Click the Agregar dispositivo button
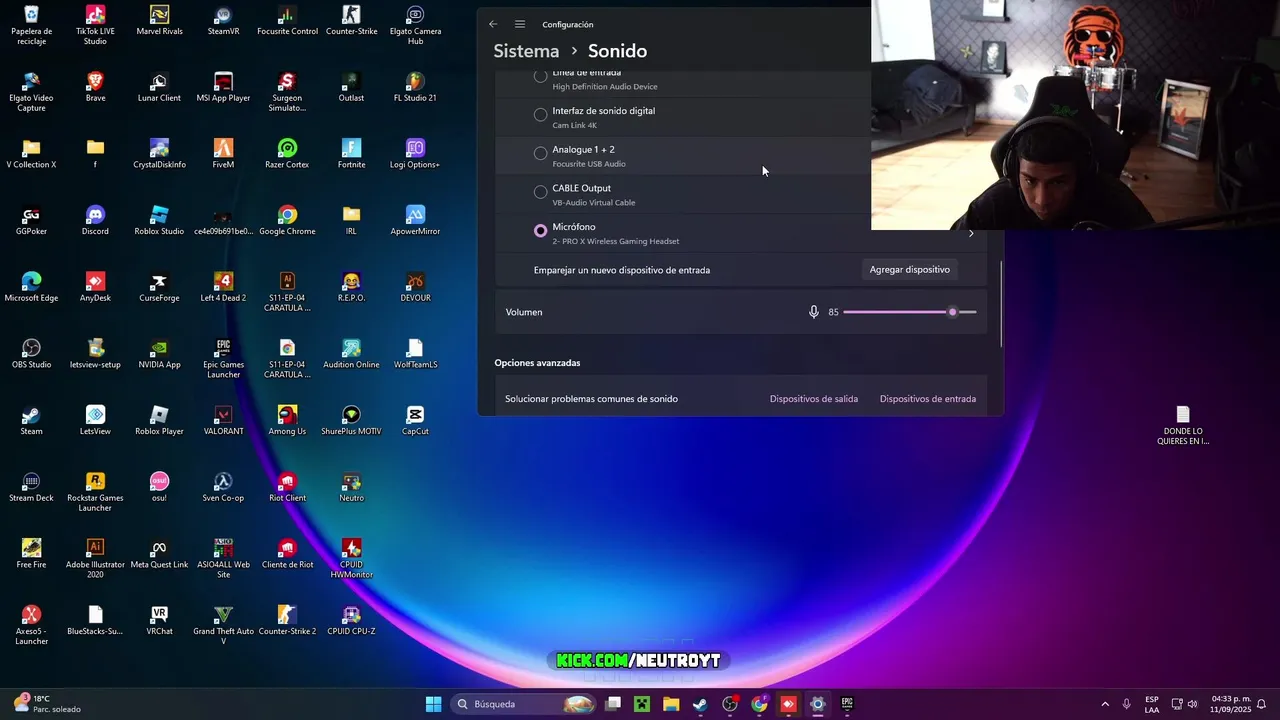 point(909,270)
